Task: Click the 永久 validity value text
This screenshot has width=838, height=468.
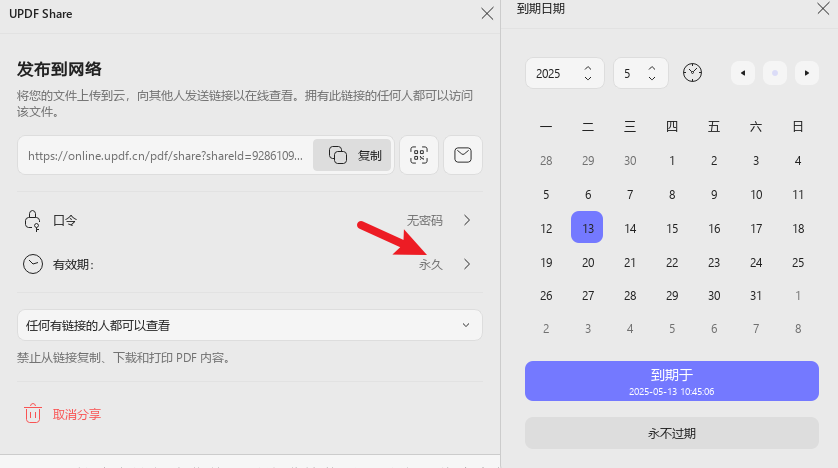Action: point(431,264)
